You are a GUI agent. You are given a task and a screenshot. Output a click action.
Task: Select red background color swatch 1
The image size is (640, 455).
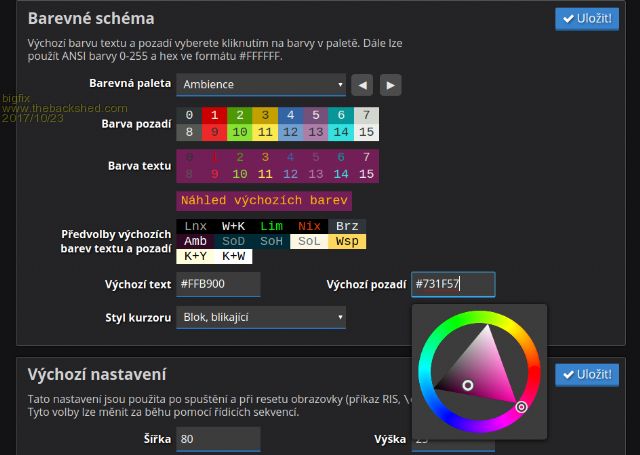point(214,115)
